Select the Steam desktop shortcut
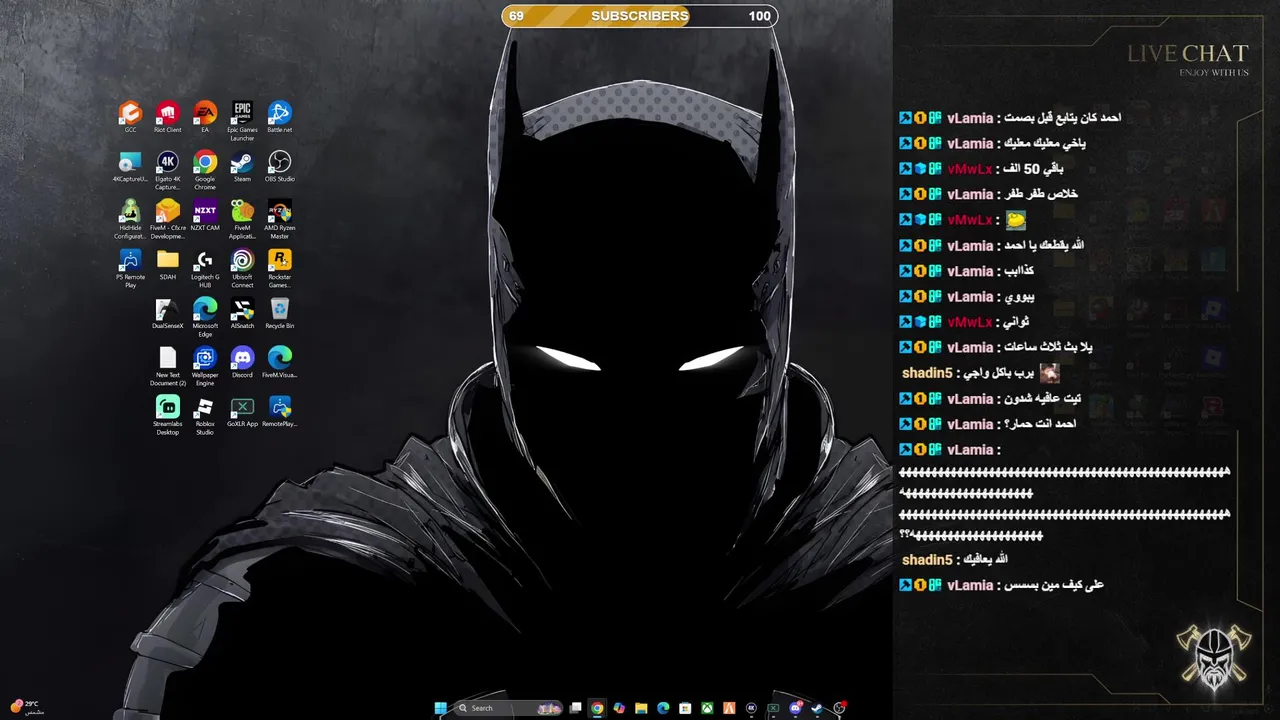1280x720 pixels. [242, 166]
